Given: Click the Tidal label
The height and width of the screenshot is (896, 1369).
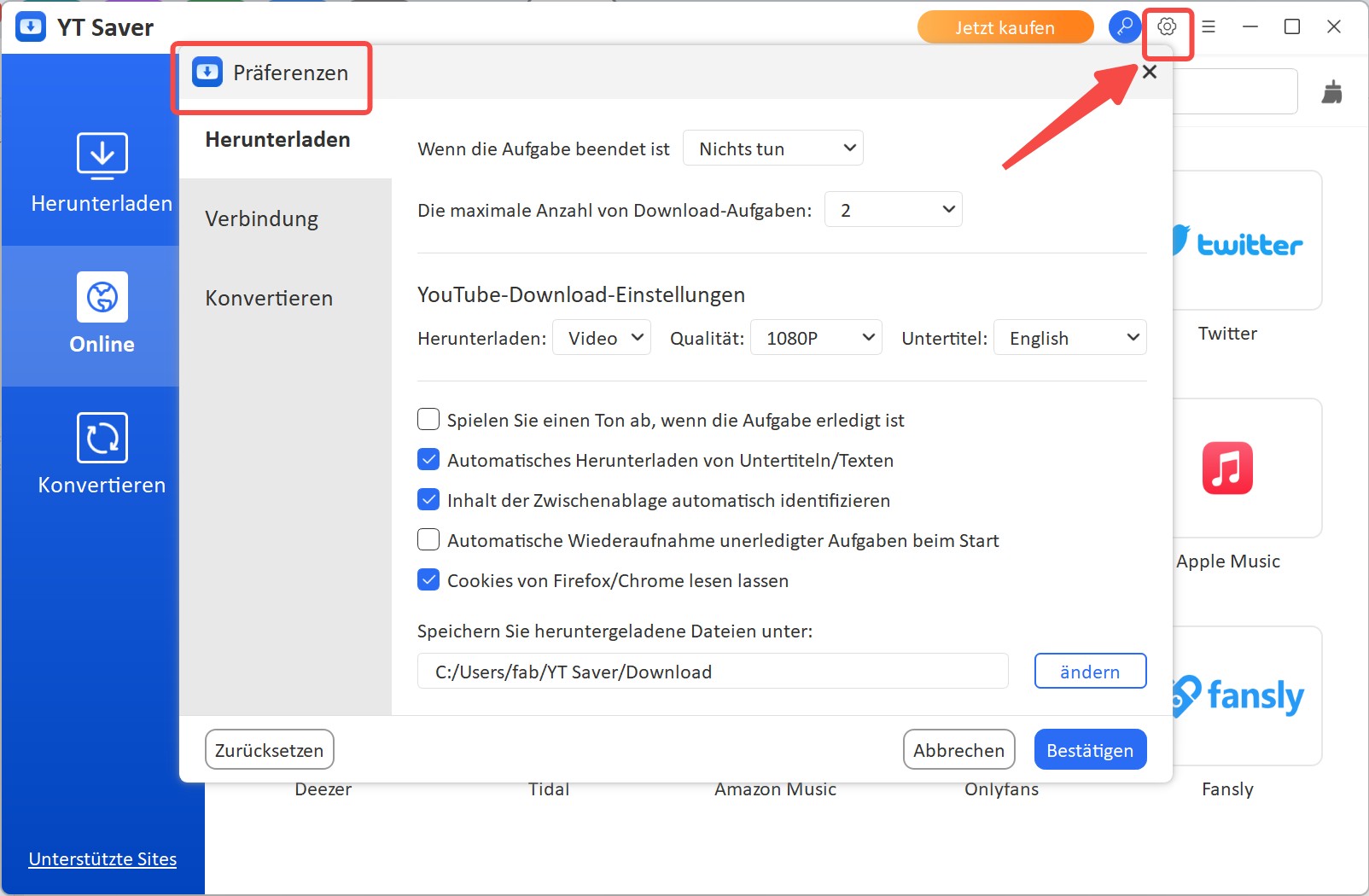Looking at the screenshot, I should pos(549,789).
